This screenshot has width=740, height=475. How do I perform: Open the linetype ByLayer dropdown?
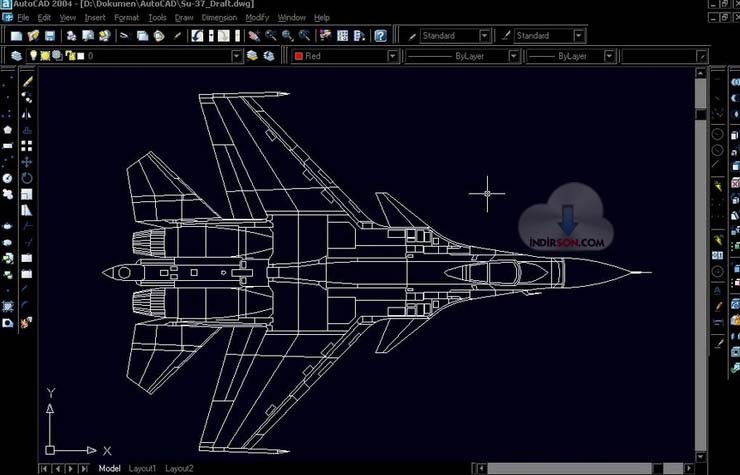[514, 56]
